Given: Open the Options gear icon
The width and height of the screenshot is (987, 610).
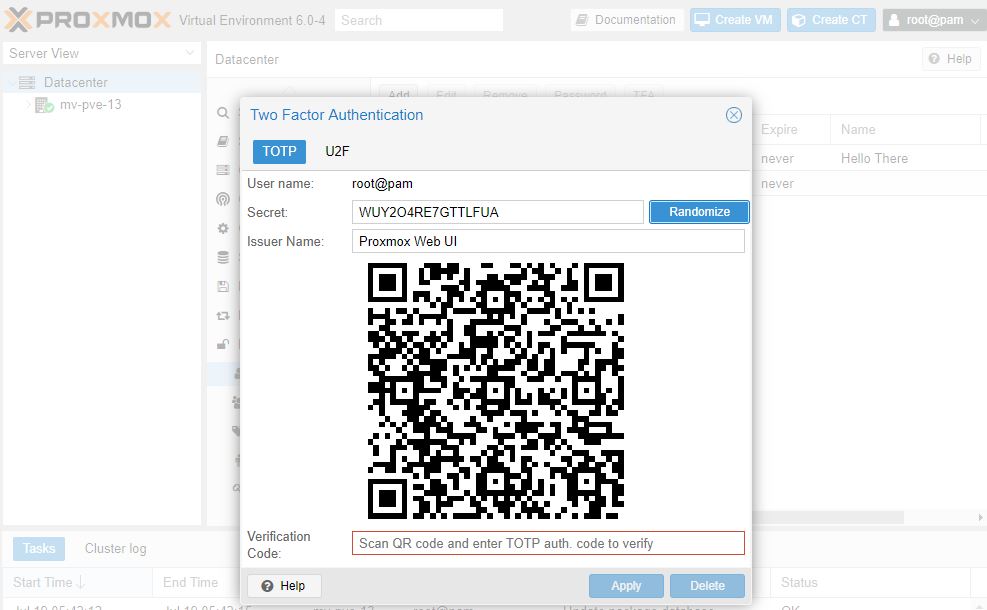Looking at the screenshot, I should pyautogui.click(x=223, y=228).
